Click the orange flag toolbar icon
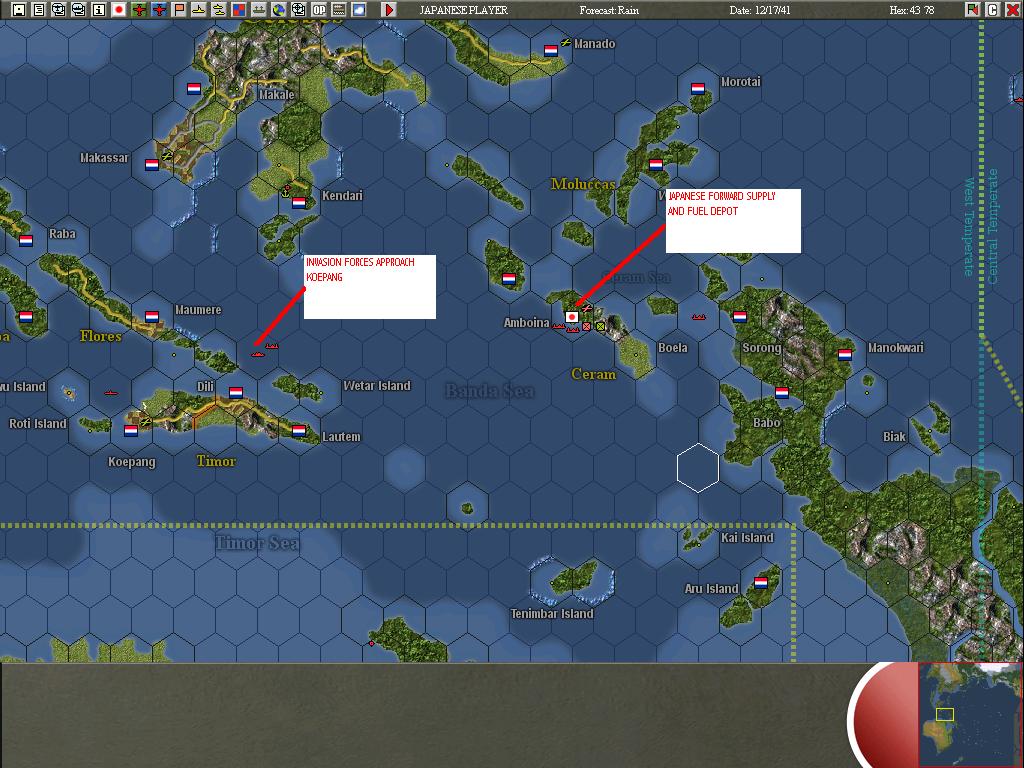 (x=178, y=9)
